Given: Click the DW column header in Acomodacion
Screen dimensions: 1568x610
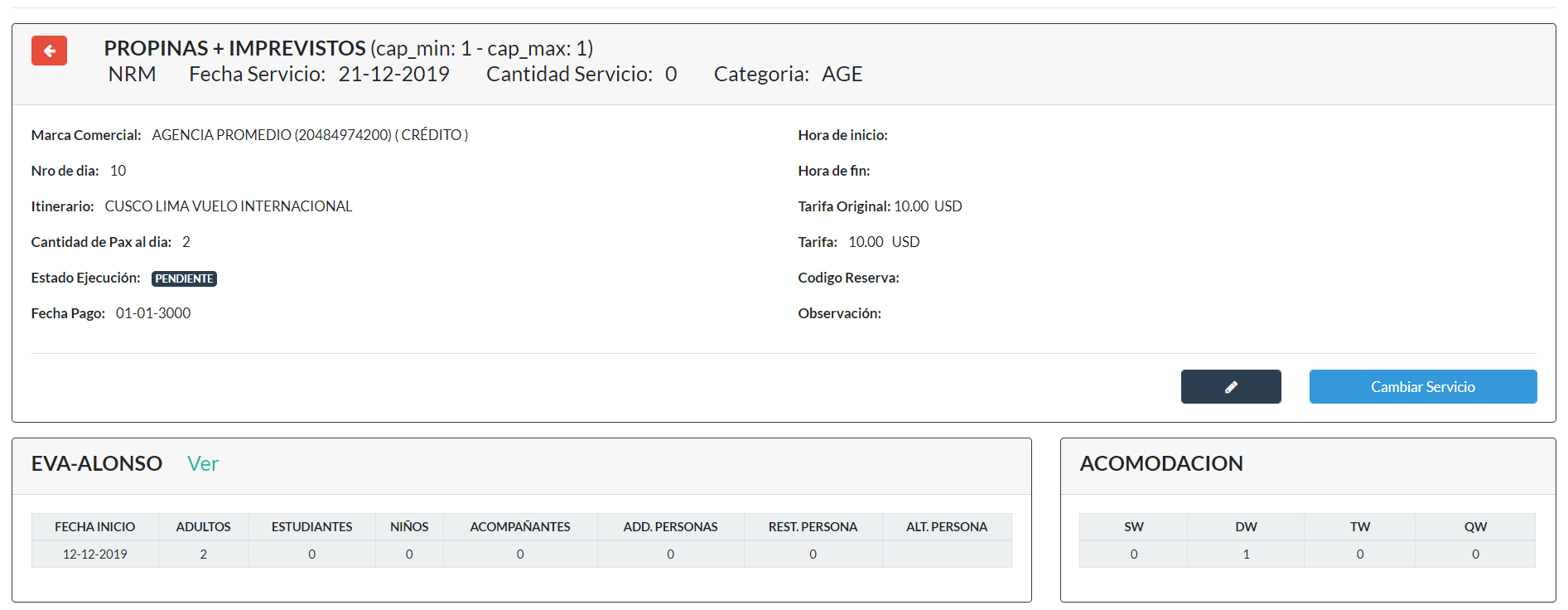Looking at the screenshot, I should coord(1245,527).
